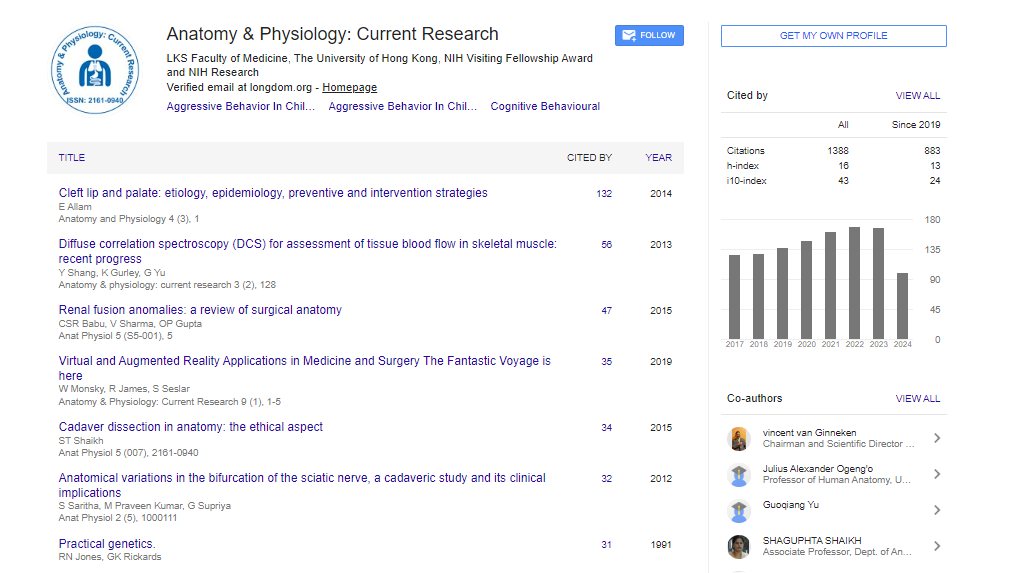Screen dimensions: 1025x573
Task: Click Guoqiang Yu's avatar icon
Action: coord(739,510)
